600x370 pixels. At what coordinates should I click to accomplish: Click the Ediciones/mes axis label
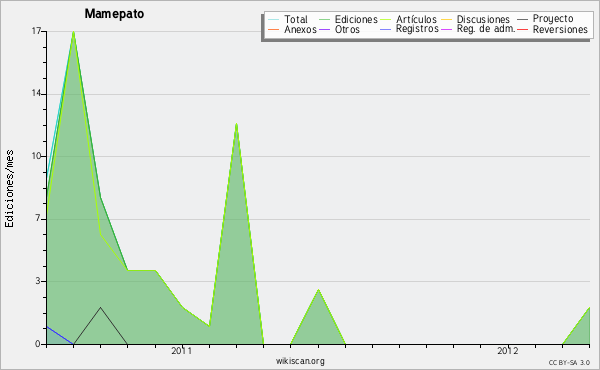tap(9, 189)
